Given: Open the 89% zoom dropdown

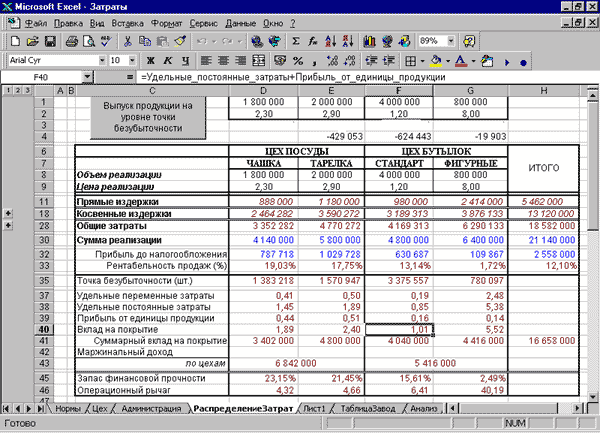Looking at the screenshot, I should (x=451, y=41).
